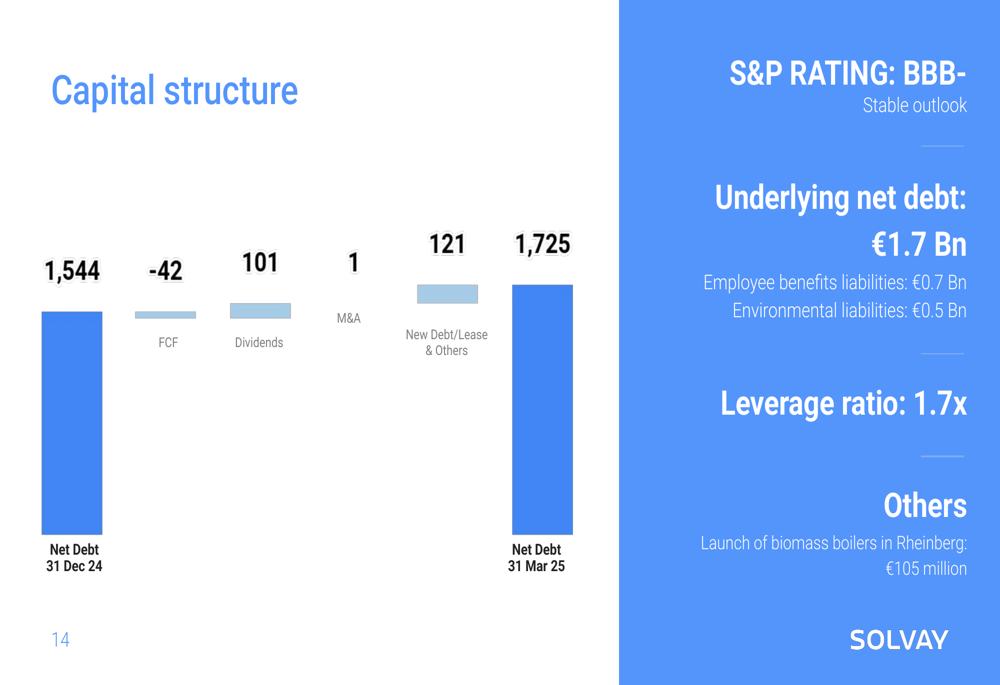Click the Leverage ratio: 1.7x heading
This screenshot has width=1000, height=685.
pos(844,403)
